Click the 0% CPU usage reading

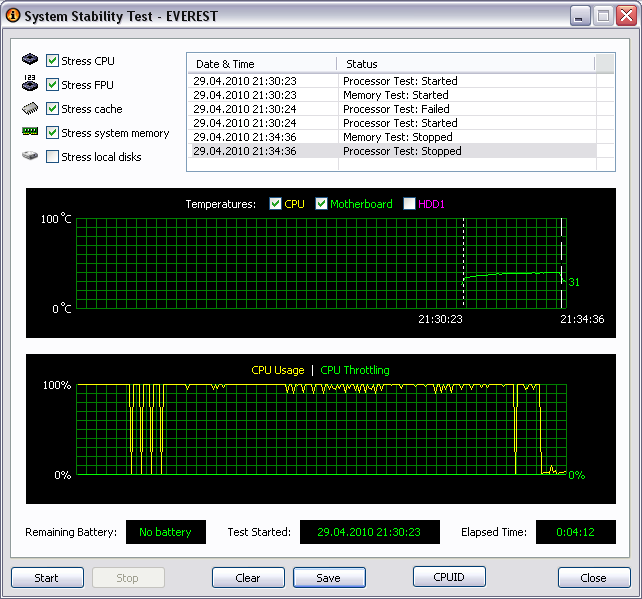coord(576,475)
